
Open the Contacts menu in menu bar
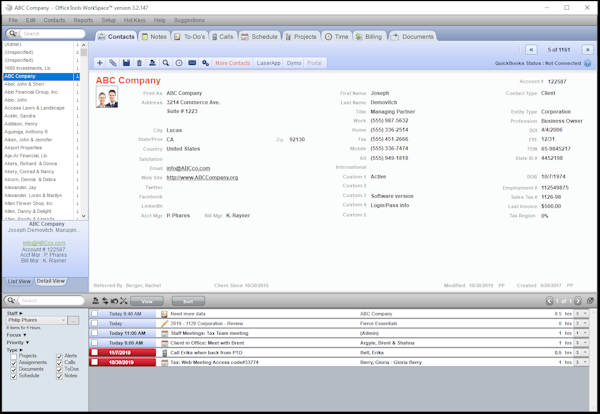(54, 20)
